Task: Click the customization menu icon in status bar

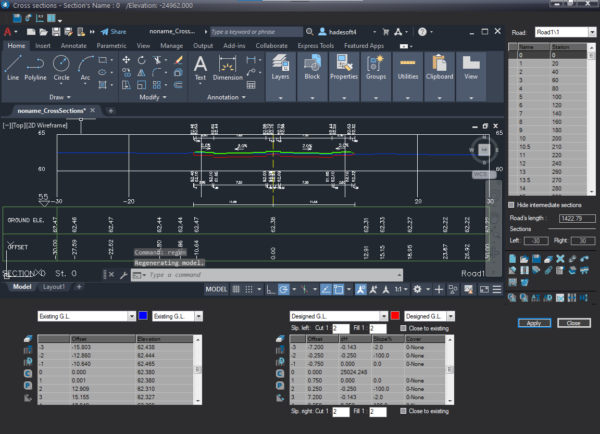Action: coord(497,289)
